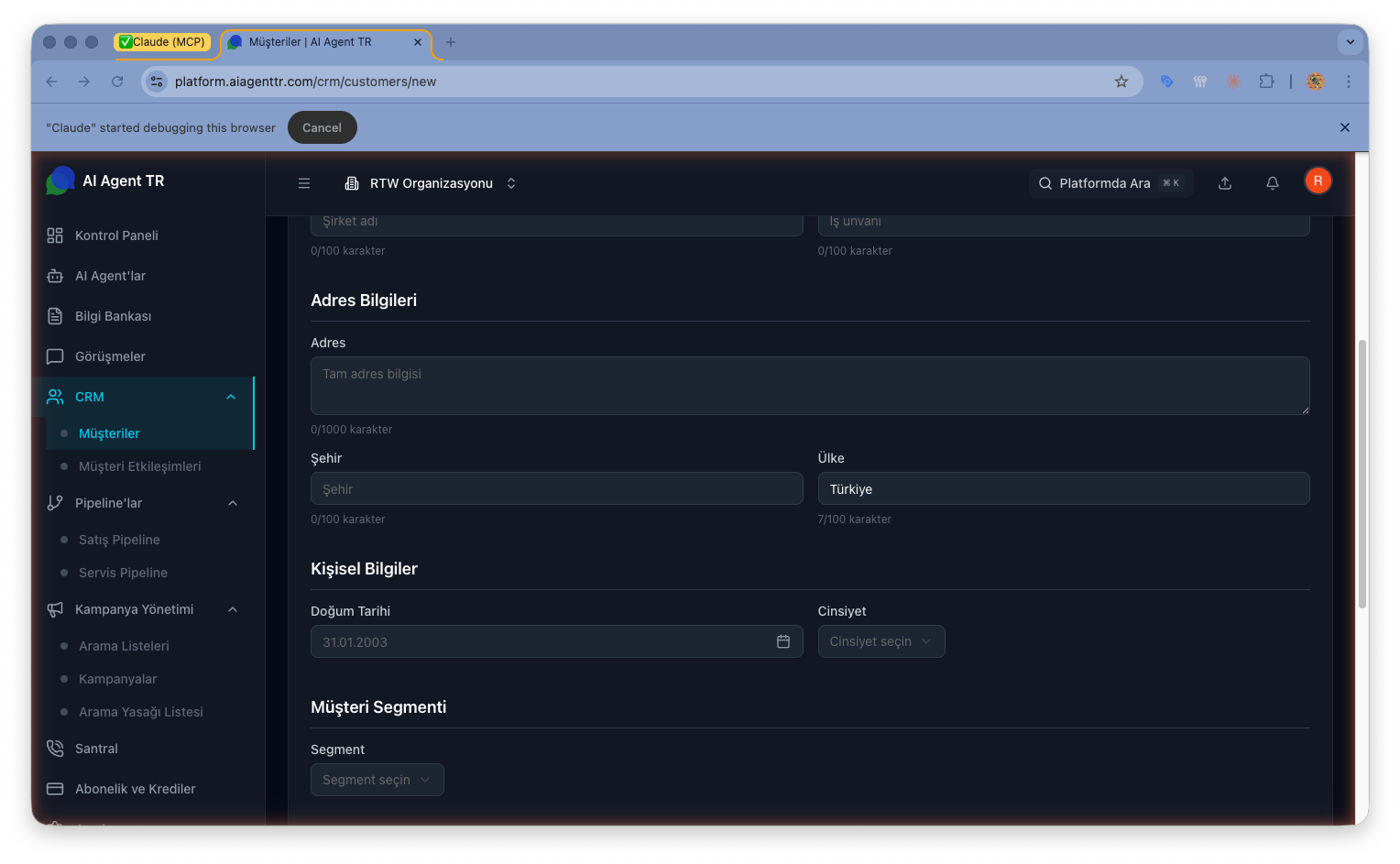Click the 0/1000 karakter counter
The height and width of the screenshot is (864, 1400).
coord(351,430)
